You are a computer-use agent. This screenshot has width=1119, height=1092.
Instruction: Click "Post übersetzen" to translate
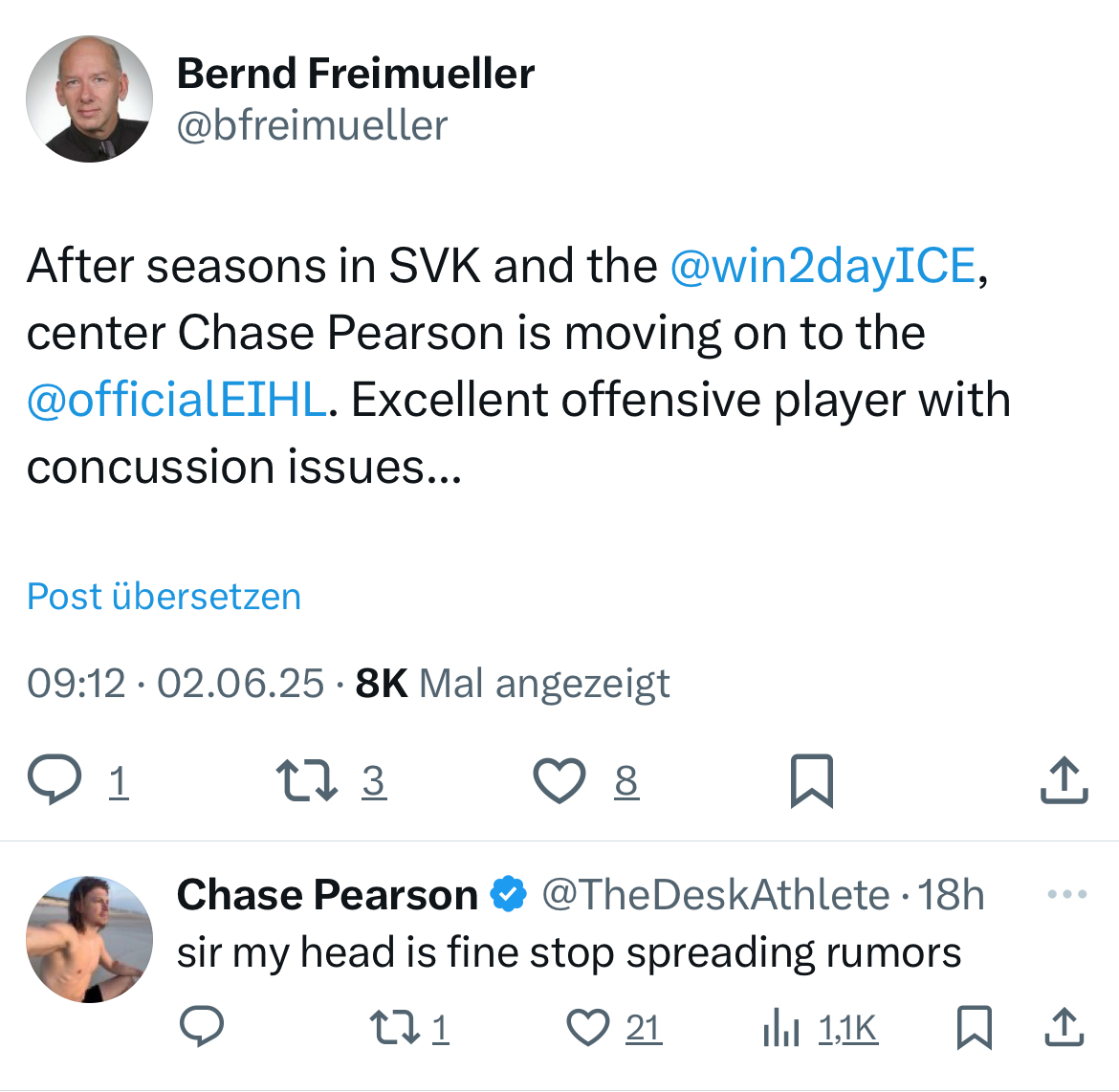[164, 597]
